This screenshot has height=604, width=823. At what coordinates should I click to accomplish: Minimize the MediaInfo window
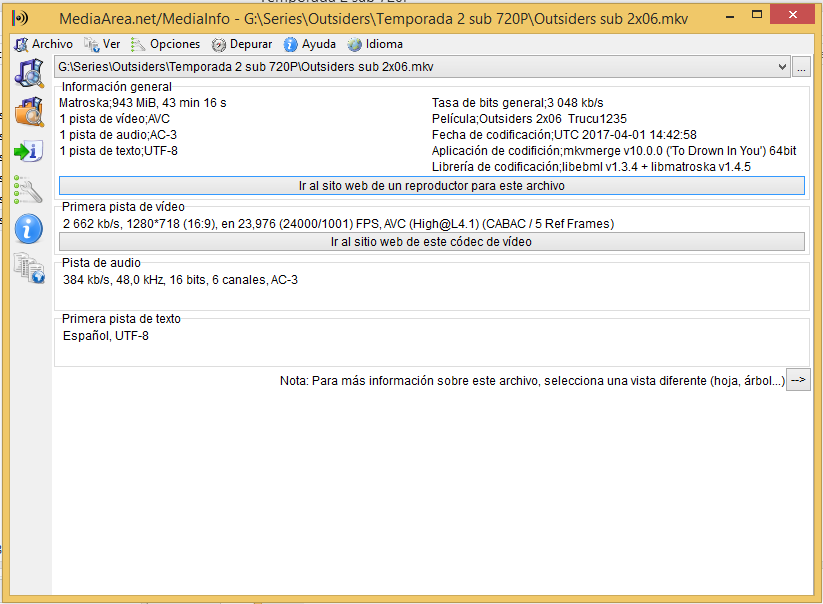pos(730,16)
